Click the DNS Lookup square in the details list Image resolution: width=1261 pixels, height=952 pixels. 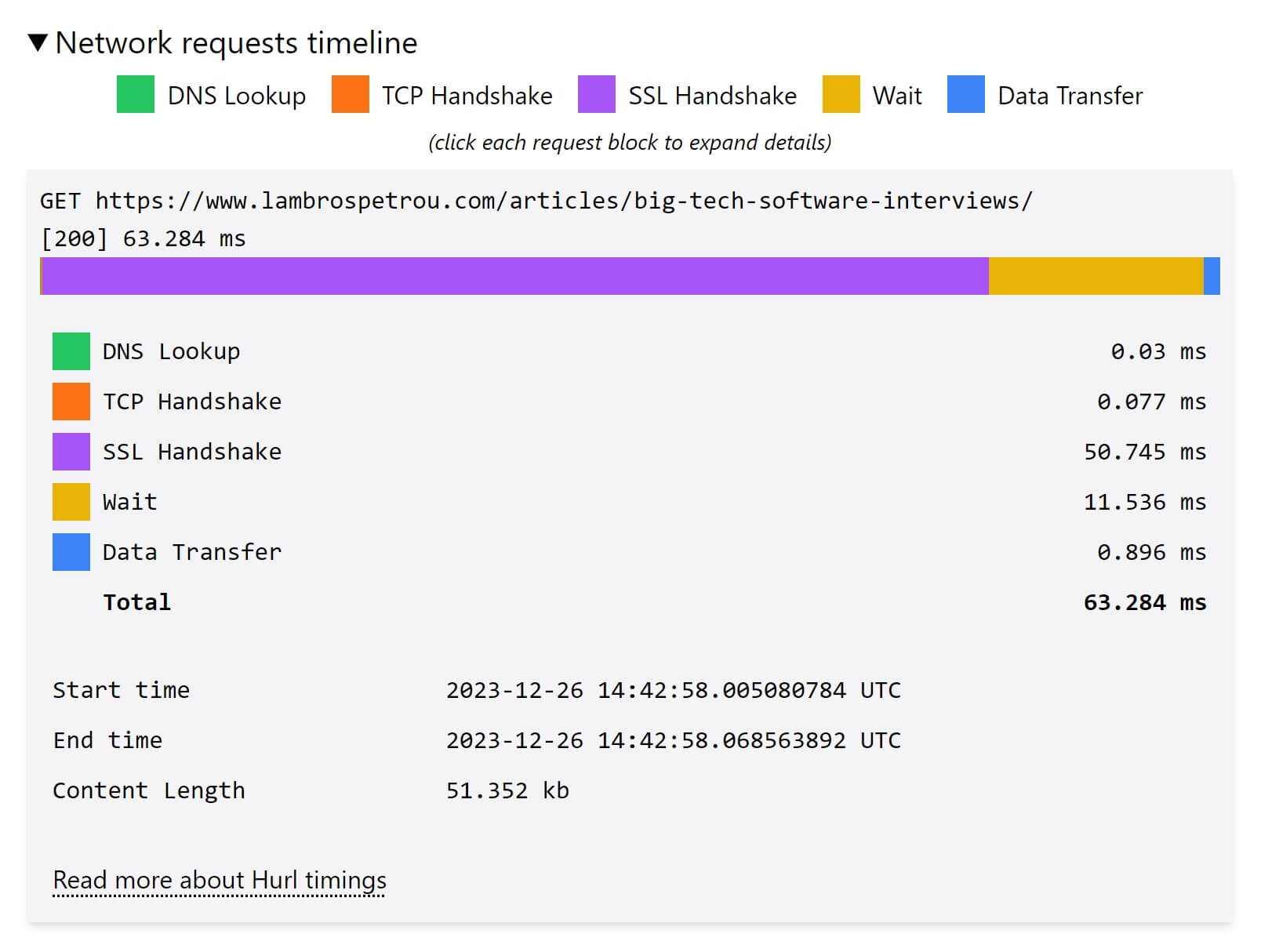(70, 351)
